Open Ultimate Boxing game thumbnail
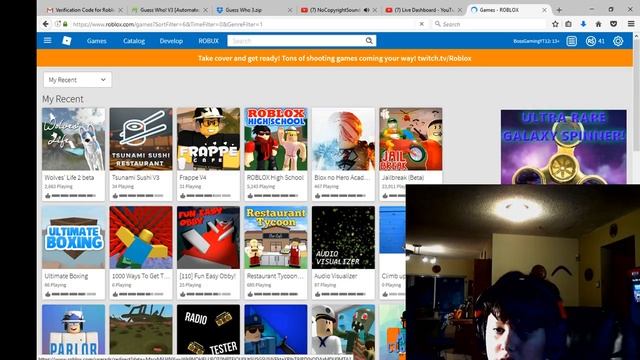 73,238
